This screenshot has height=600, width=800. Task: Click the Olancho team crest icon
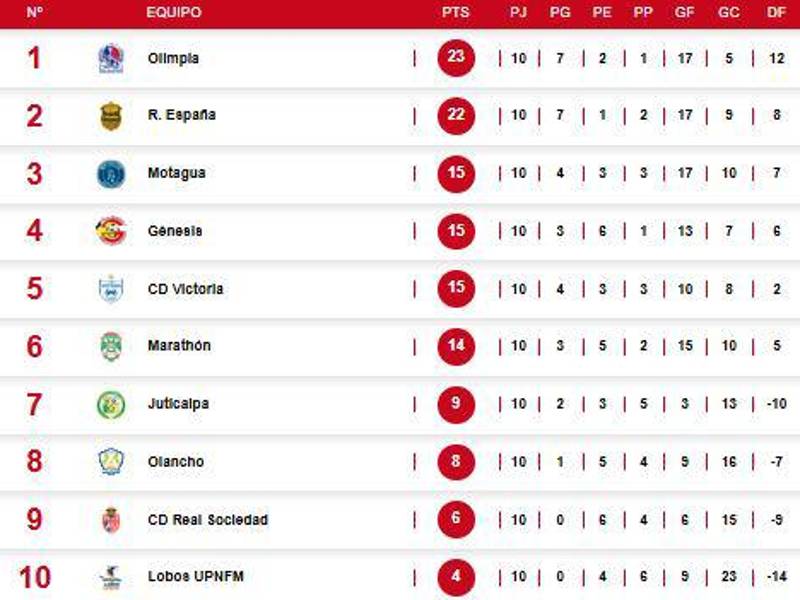click(x=111, y=462)
